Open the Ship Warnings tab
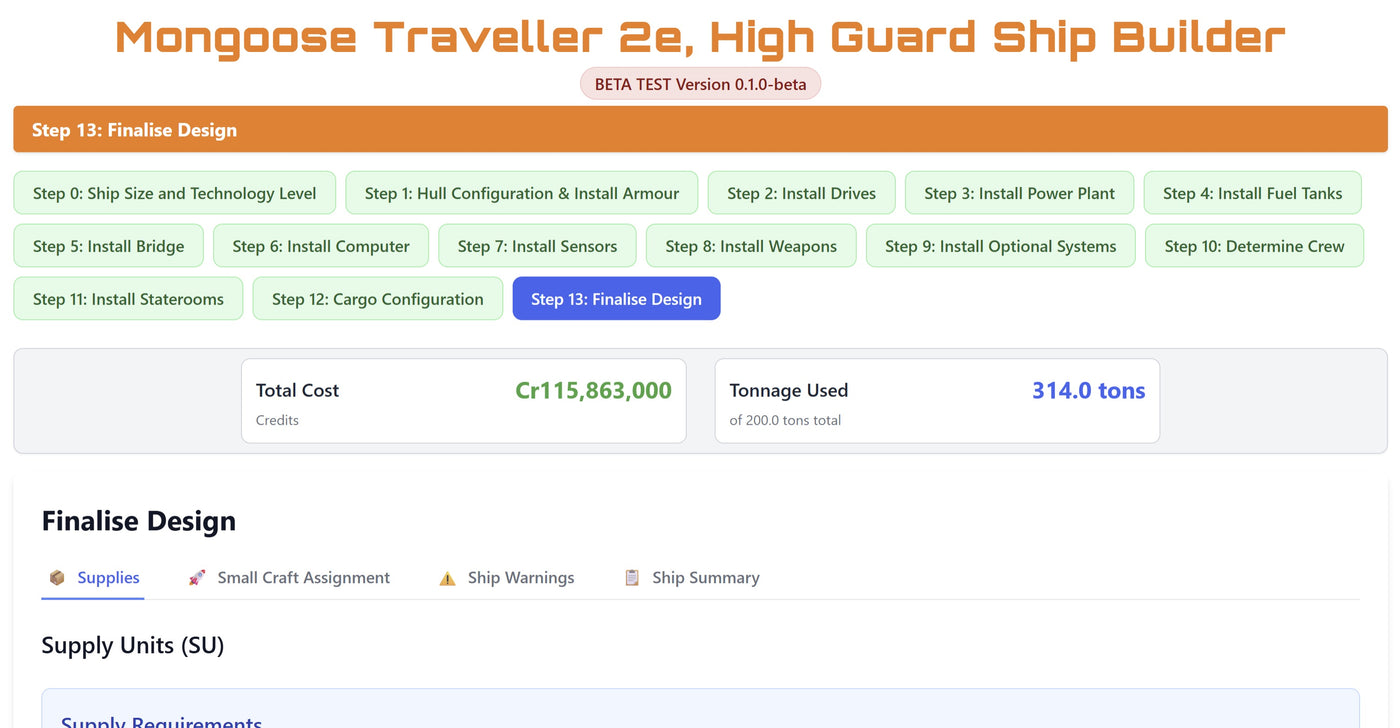Image resolution: width=1400 pixels, height=728 pixels. (x=520, y=578)
